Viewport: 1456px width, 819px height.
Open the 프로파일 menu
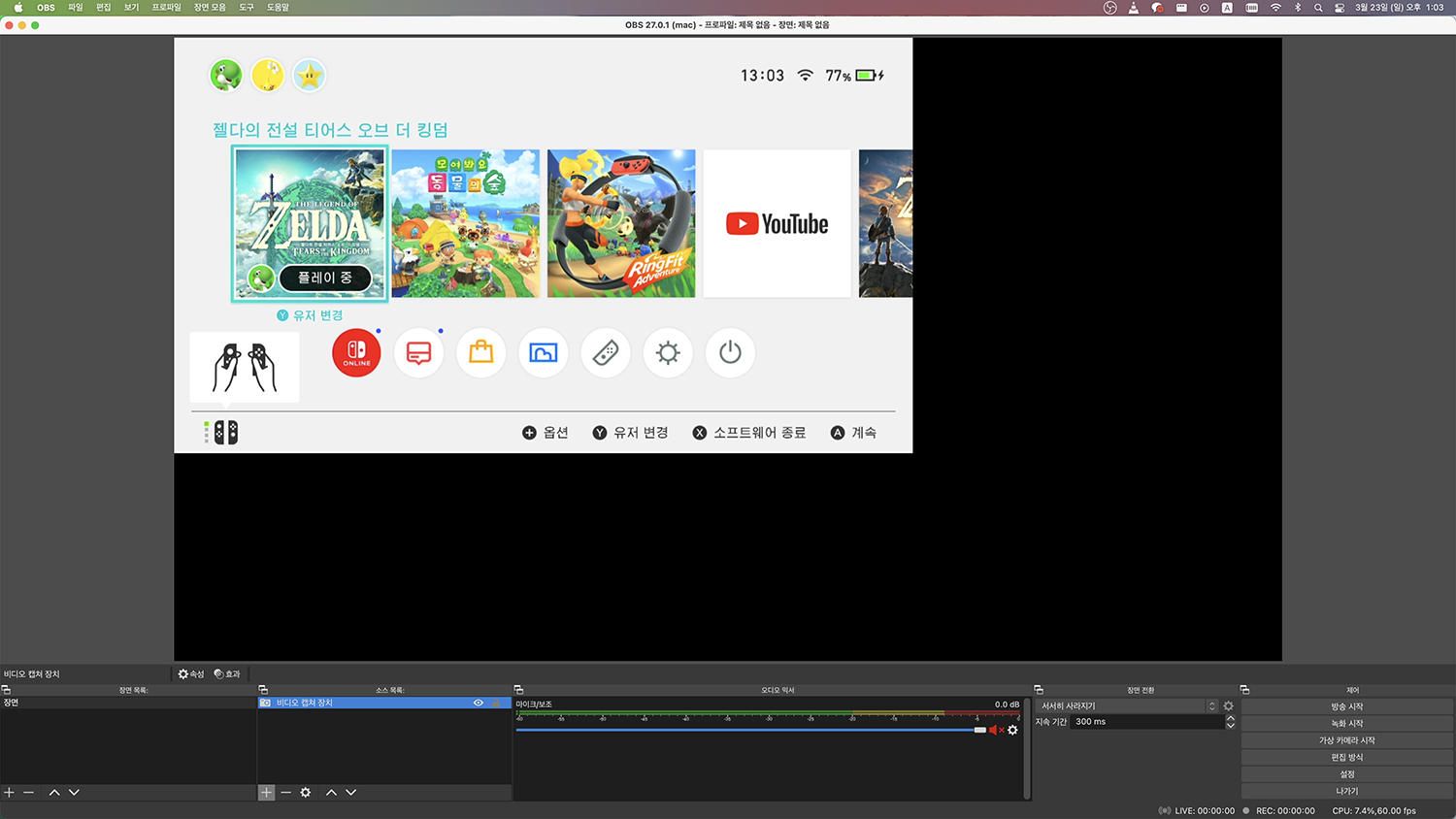[x=166, y=7]
